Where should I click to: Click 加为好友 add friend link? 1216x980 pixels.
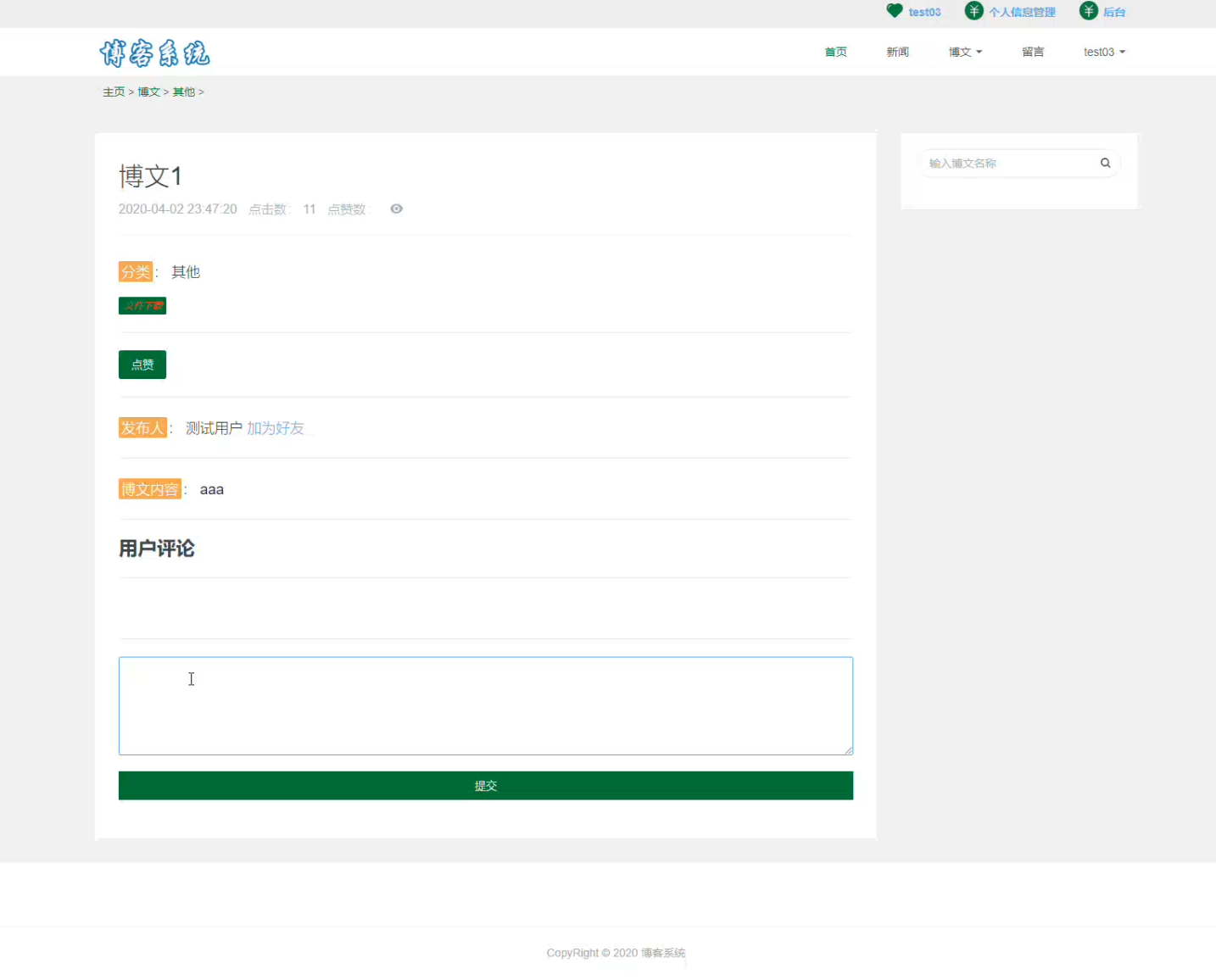click(x=276, y=428)
